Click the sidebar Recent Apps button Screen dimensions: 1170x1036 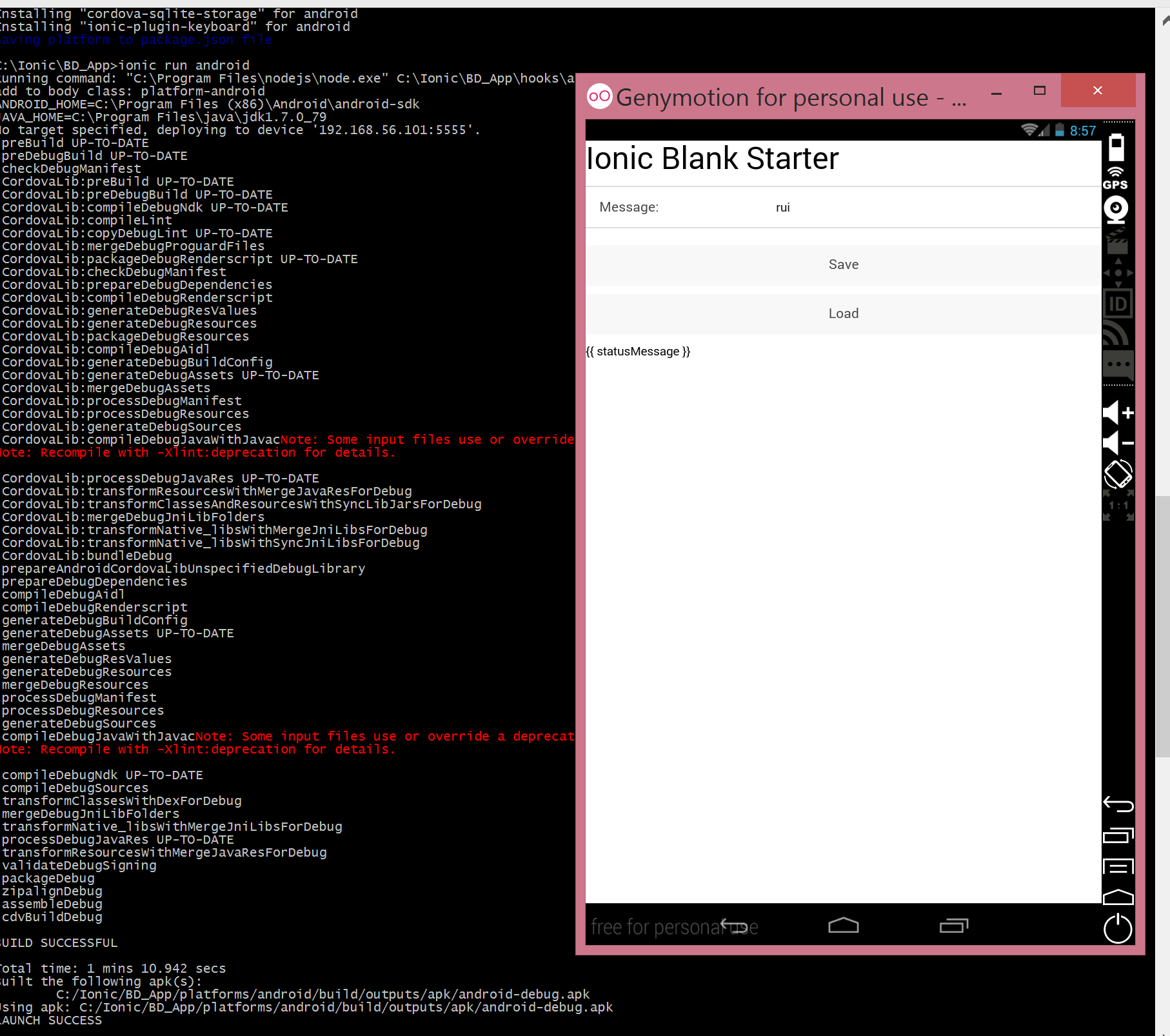1118,835
